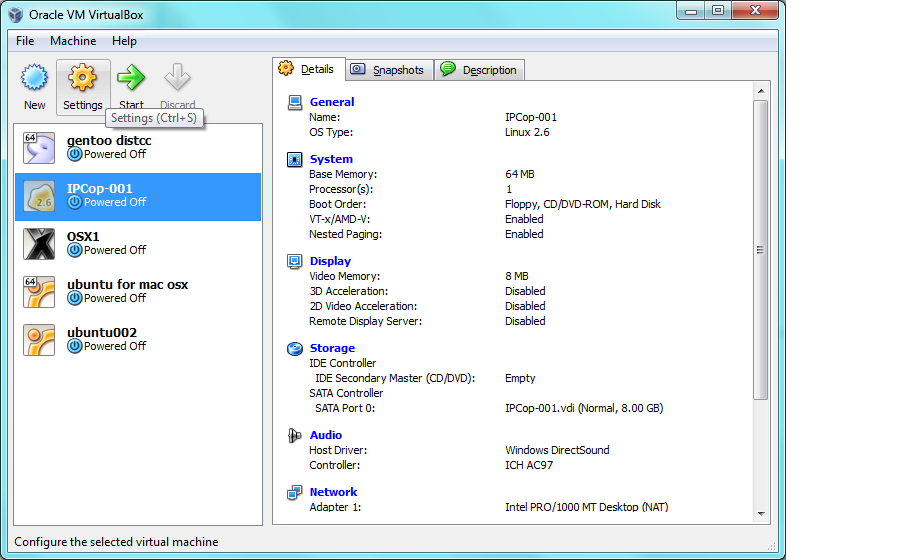Viewport: 907px width, 560px height.
Task: Click the Discard toolbar icon
Action: [177, 78]
